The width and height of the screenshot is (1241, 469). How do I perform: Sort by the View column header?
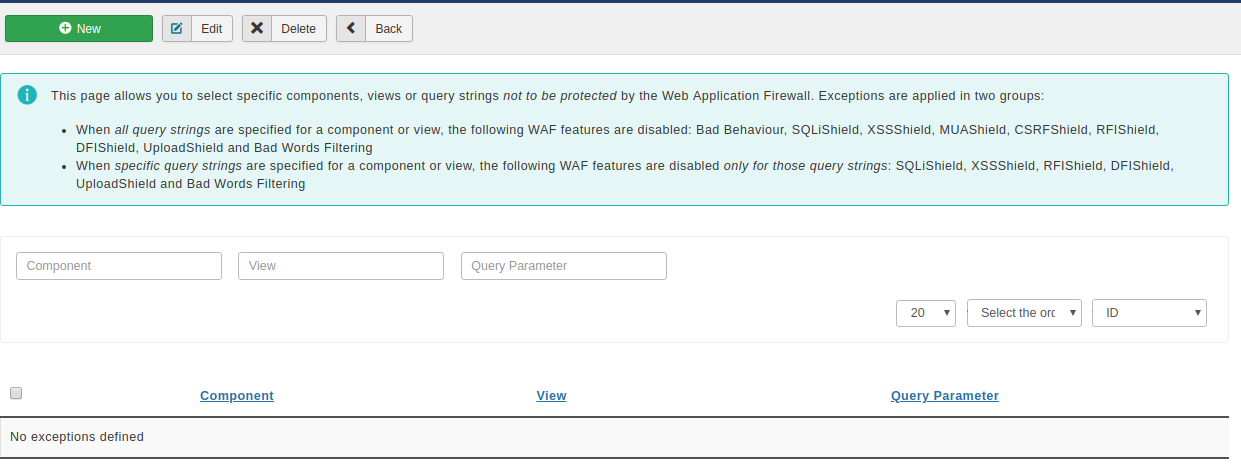(552, 396)
